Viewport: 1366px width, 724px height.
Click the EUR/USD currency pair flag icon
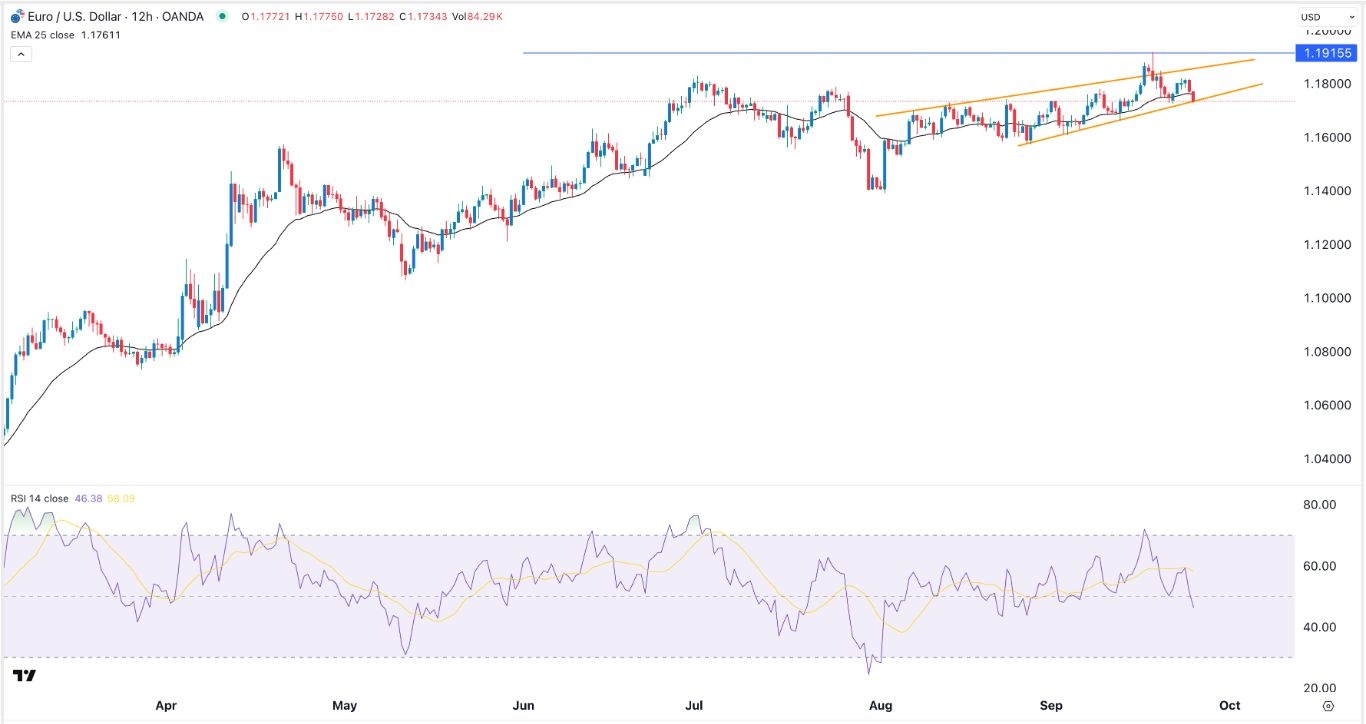[19, 16]
